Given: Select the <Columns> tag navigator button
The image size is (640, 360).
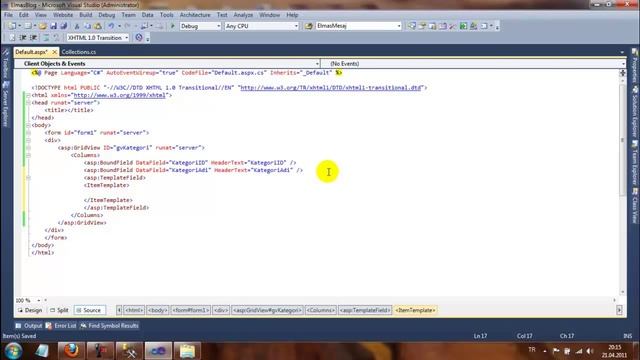Looking at the screenshot, I should (x=321, y=310).
